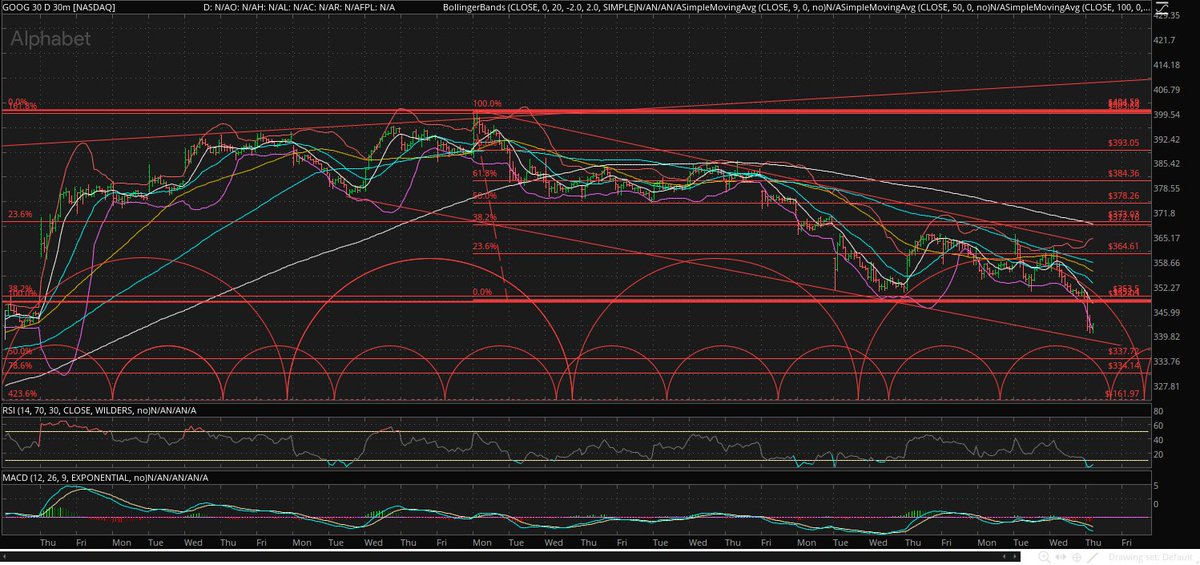This screenshot has height=565, width=1200.
Task: Select the zoom magnifier tool icon
Action: pos(1044,557)
